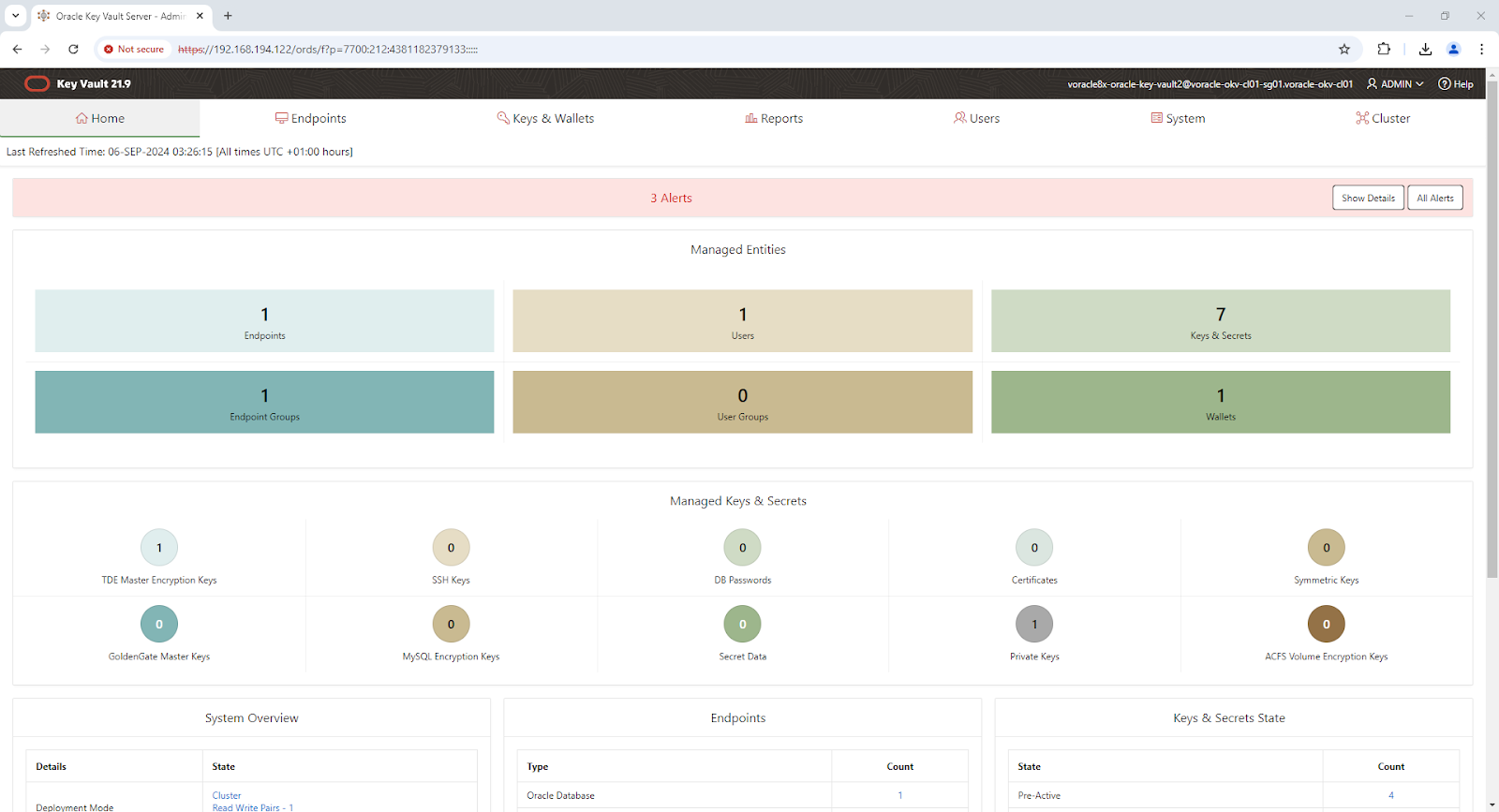Click the Last Refreshed Time text
1499x812 pixels.
[180, 152]
